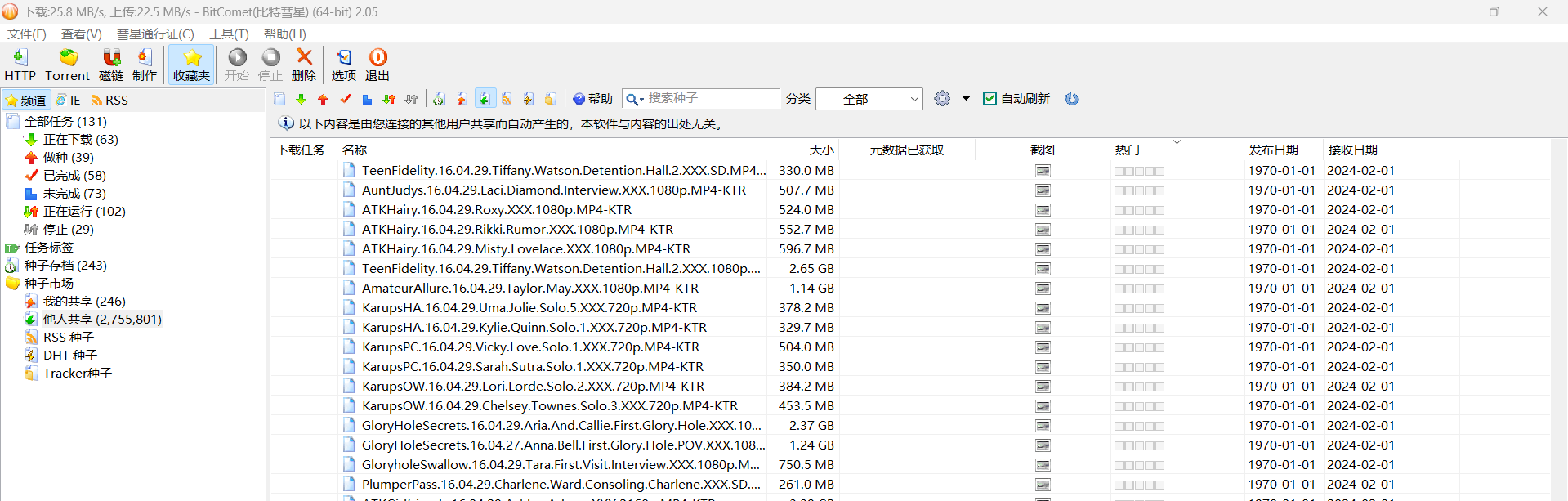1568x501 pixels.
Task: Select 停止 (29) in the tree
Action: coord(69,229)
